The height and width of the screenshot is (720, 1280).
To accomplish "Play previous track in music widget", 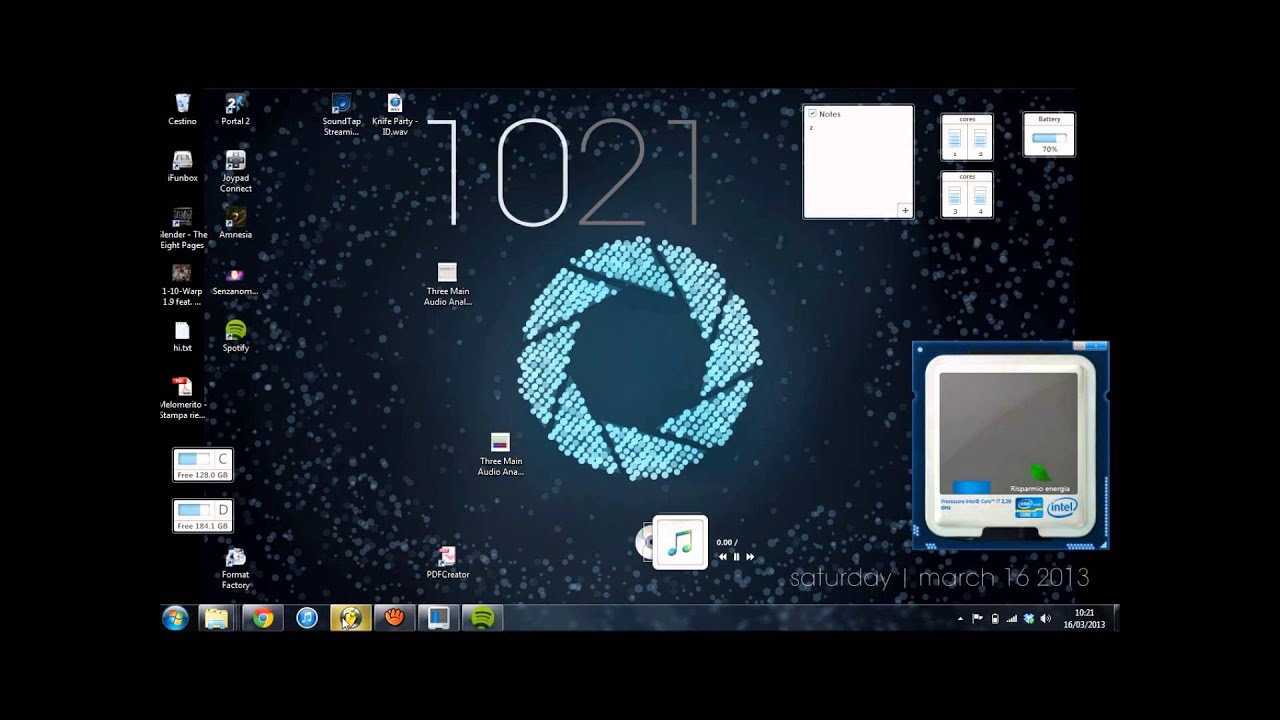I will click(x=723, y=557).
